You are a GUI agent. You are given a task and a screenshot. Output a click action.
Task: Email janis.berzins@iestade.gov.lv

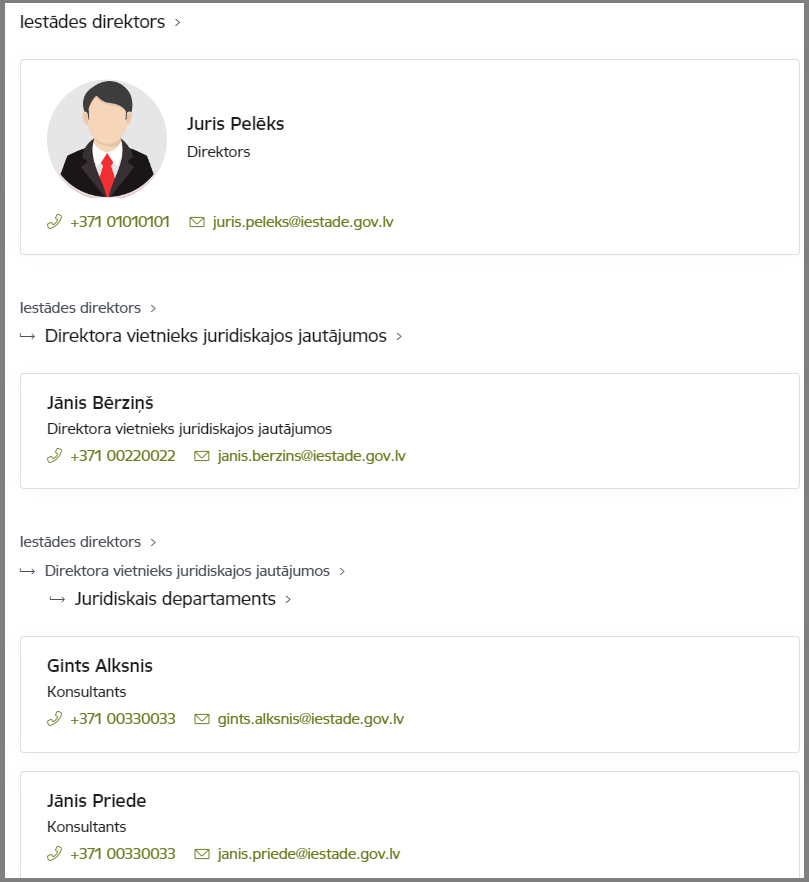(x=312, y=456)
